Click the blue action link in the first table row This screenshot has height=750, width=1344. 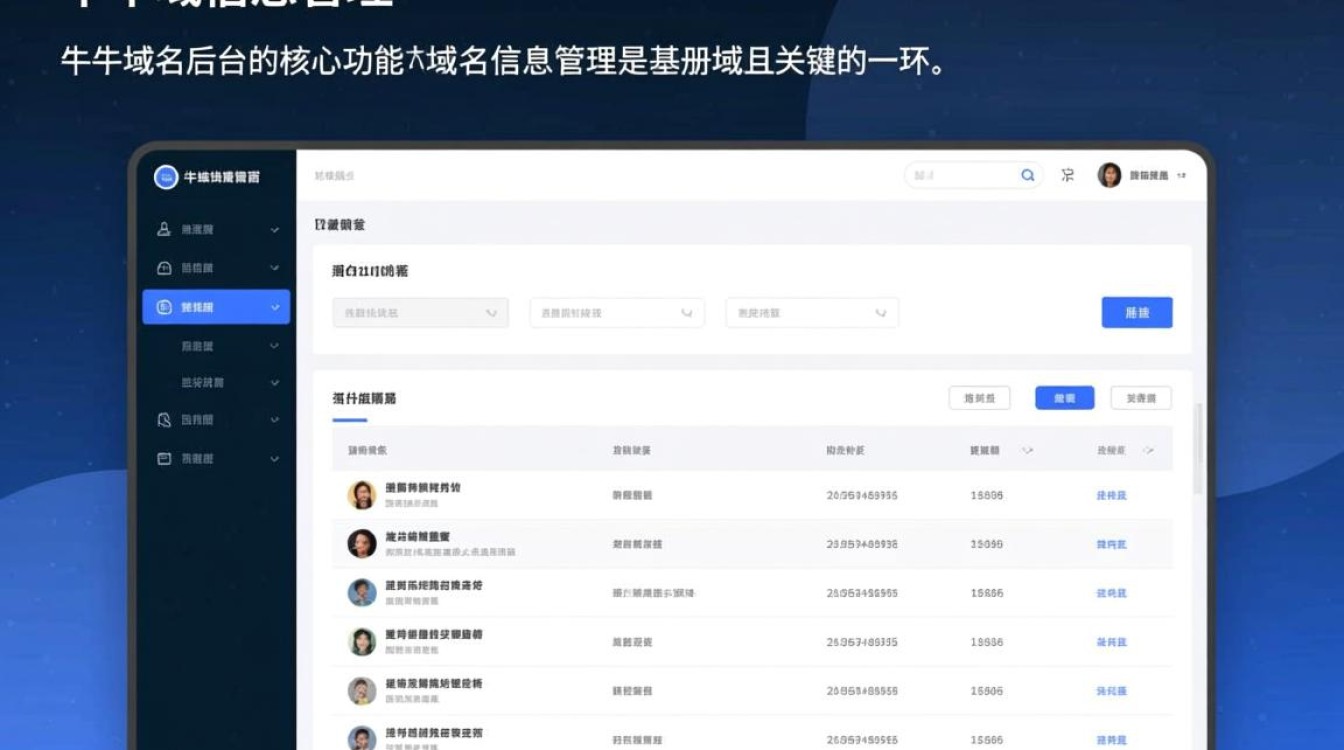pyautogui.click(x=1110, y=495)
